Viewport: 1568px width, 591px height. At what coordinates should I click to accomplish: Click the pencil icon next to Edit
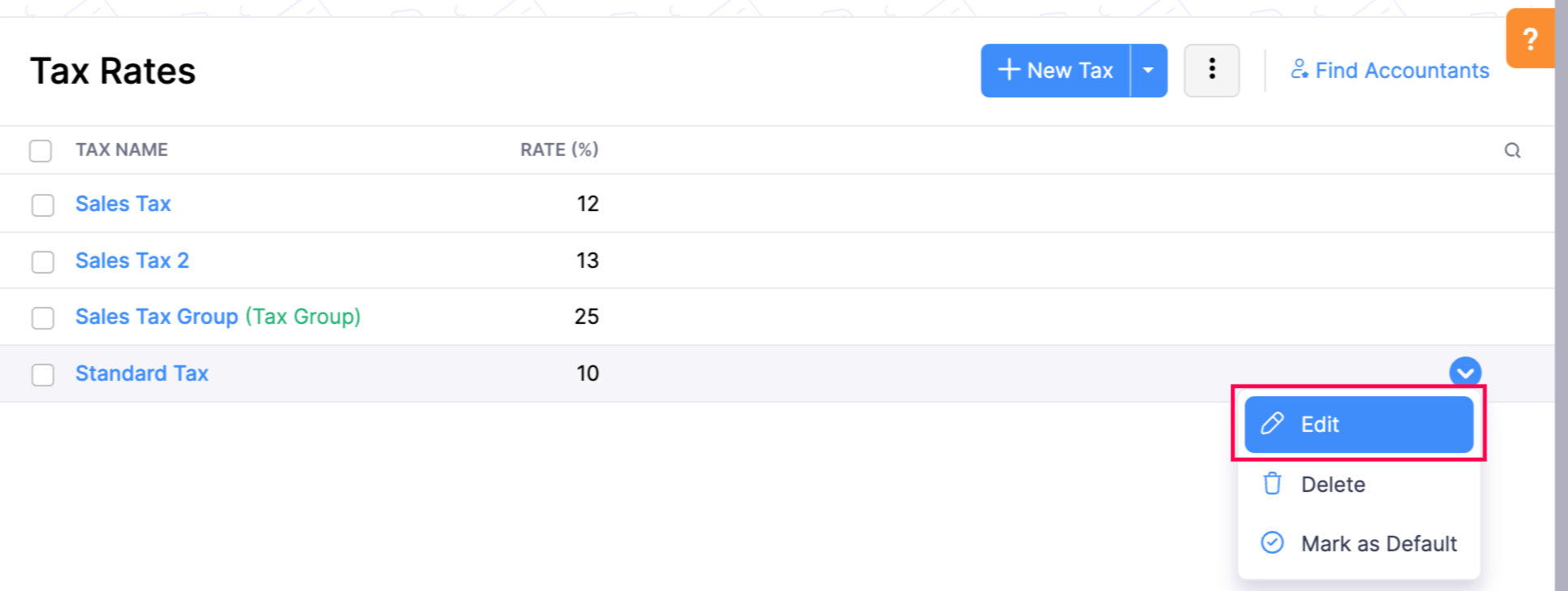(1273, 424)
